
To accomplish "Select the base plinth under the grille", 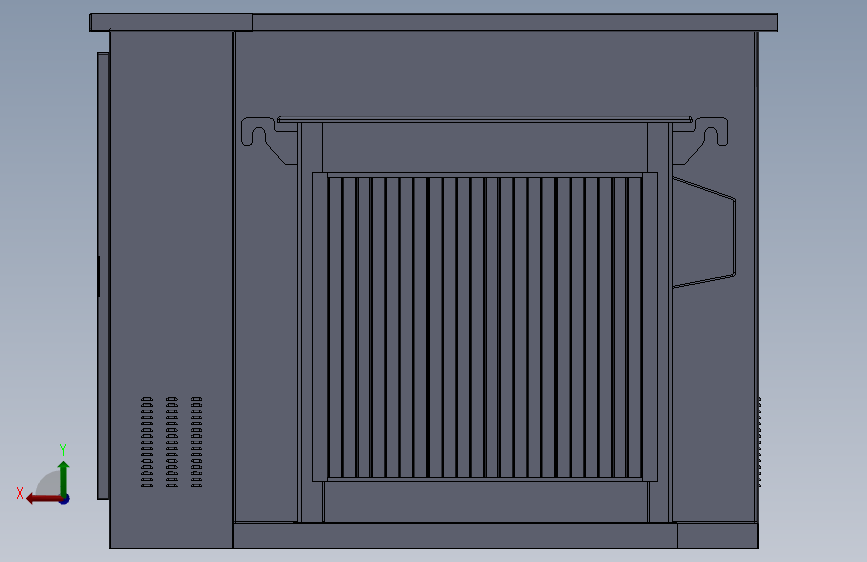I will point(455,535).
